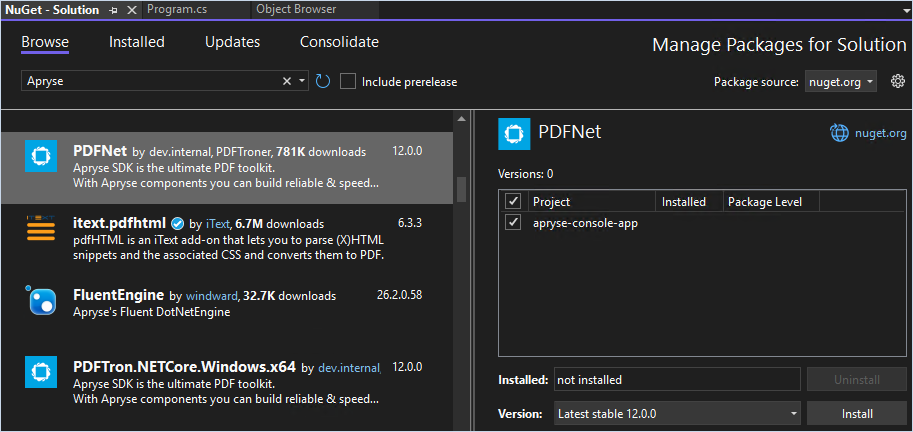Sort by the Package Level column header
Screen dimensions: 913x432
click(x=771, y=201)
